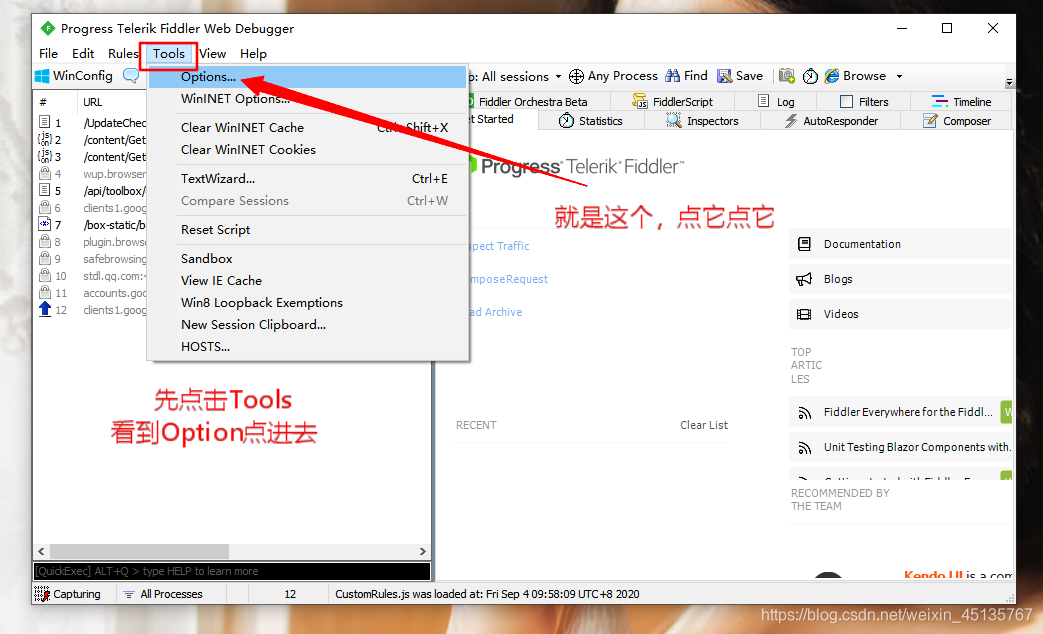Switch to the Composer tab
The height and width of the screenshot is (634, 1043).
[957, 121]
